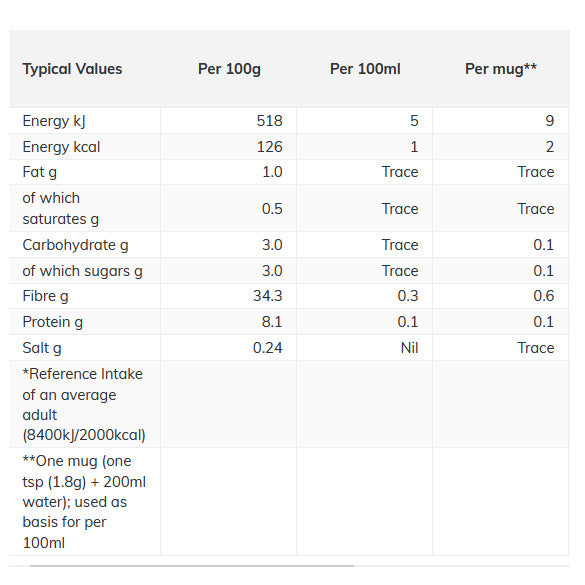Click the Per 100g column header
Image resolution: width=585 pixels, height=585 pixels.
tap(229, 69)
